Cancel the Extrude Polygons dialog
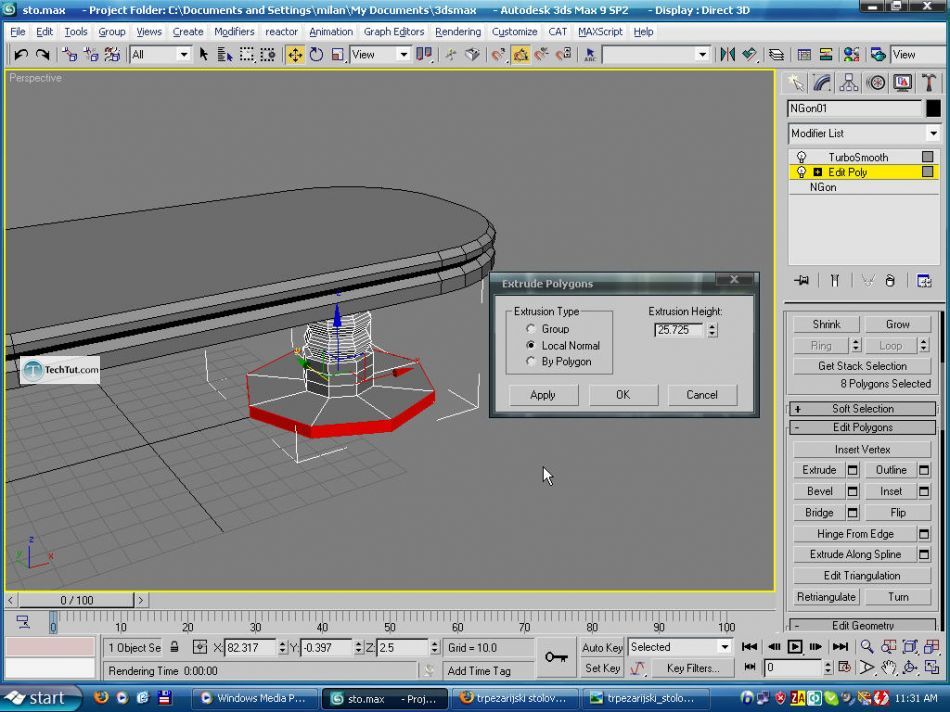Viewport: 950px width, 712px height. [702, 394]
